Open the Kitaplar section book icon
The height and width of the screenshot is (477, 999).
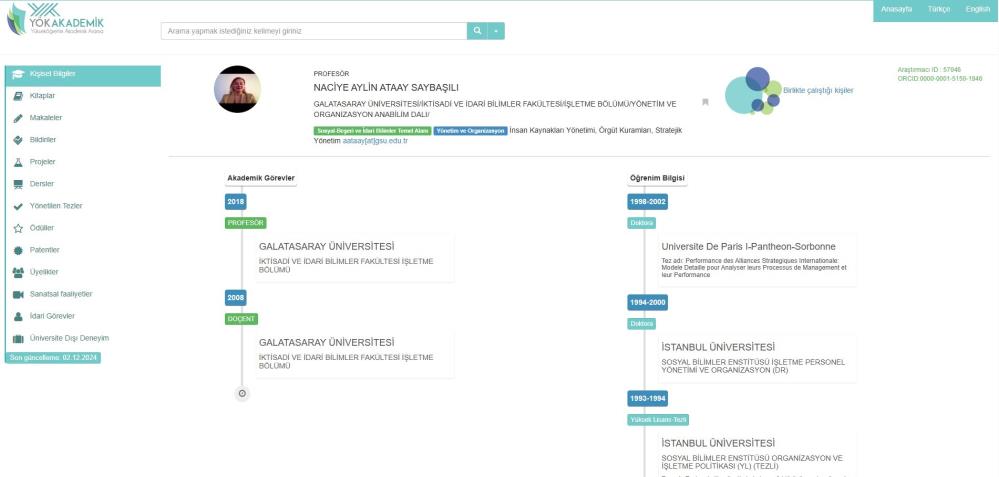(x=18, y=96)
